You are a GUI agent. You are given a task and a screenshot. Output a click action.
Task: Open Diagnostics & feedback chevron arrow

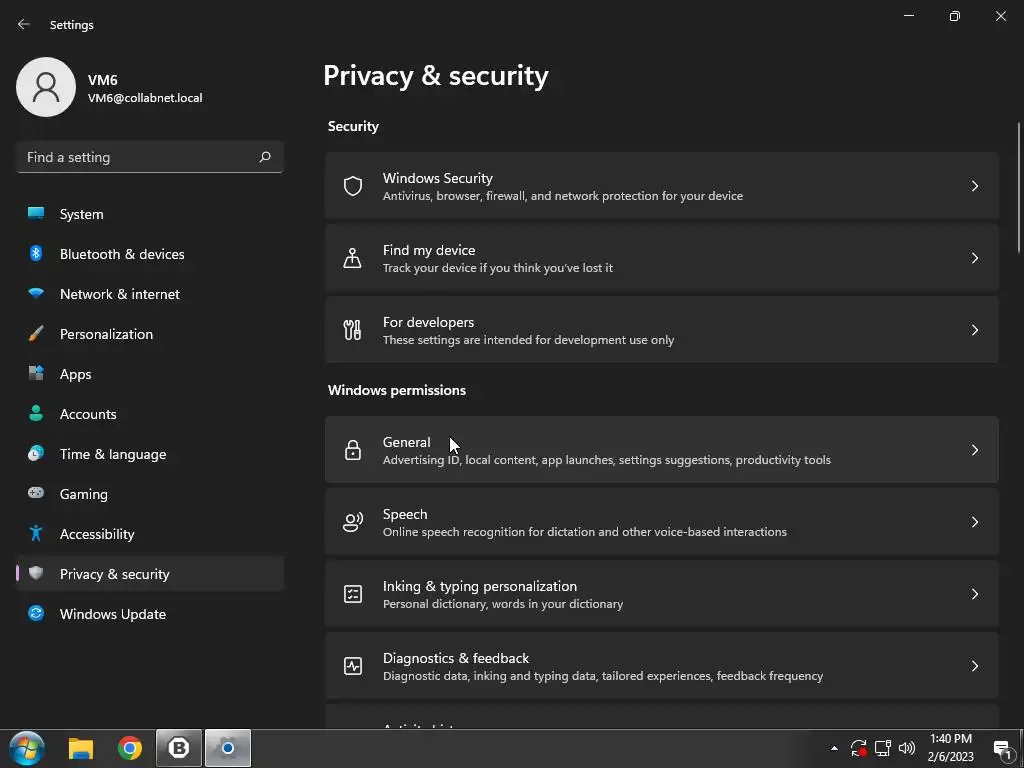click(x=974, y=666)
